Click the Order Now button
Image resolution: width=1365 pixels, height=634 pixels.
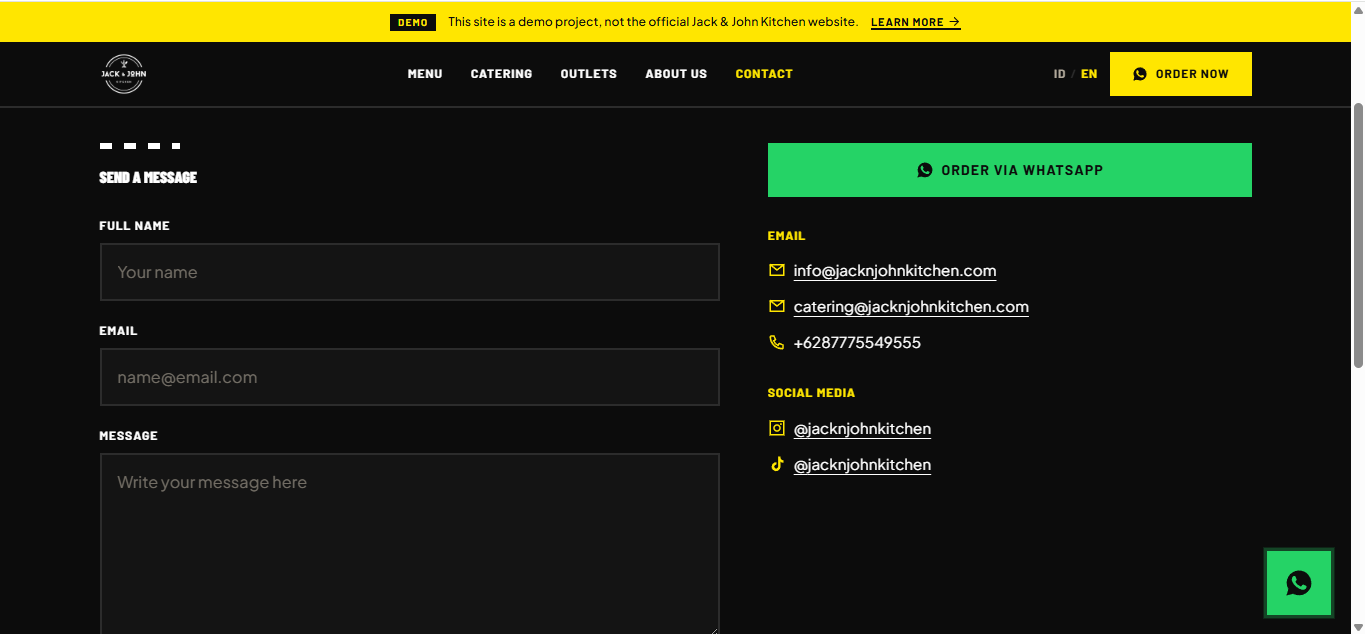point(1181,74)
